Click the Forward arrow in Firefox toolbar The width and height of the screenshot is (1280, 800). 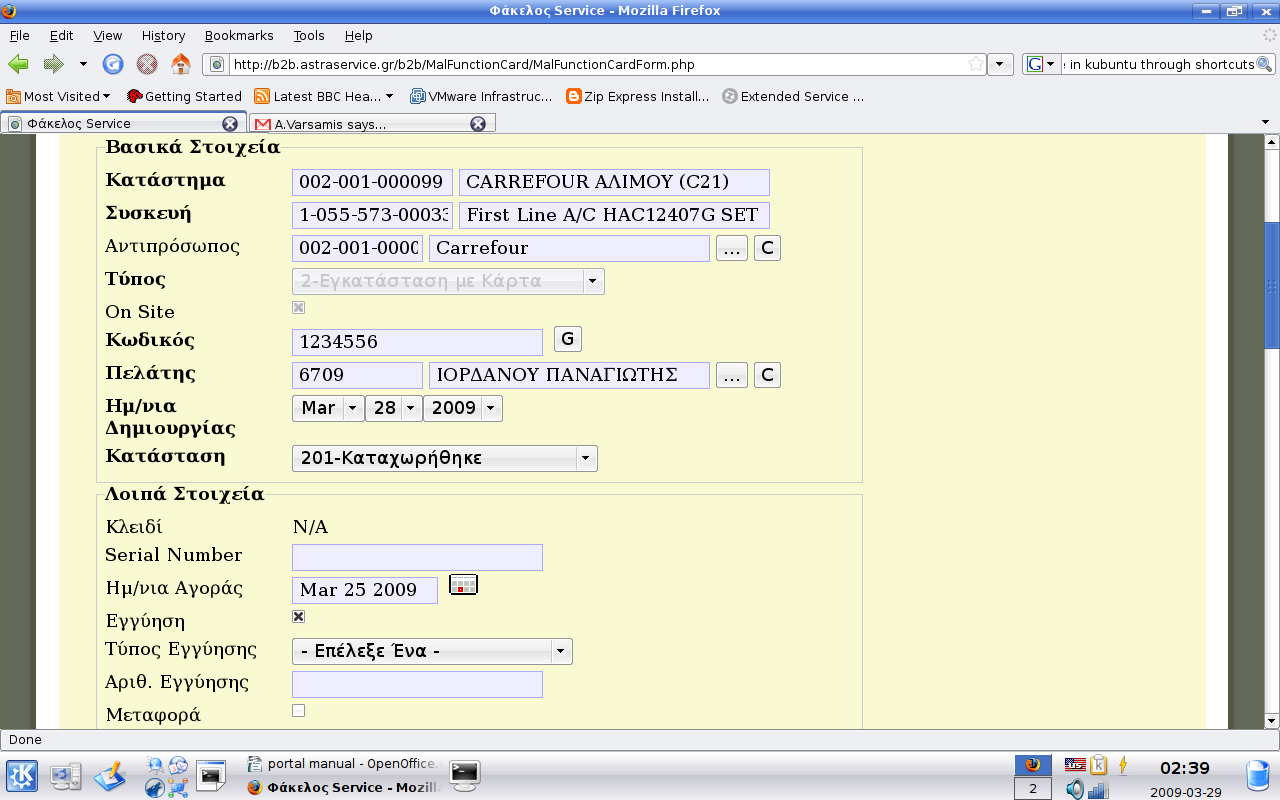(53, 64)
